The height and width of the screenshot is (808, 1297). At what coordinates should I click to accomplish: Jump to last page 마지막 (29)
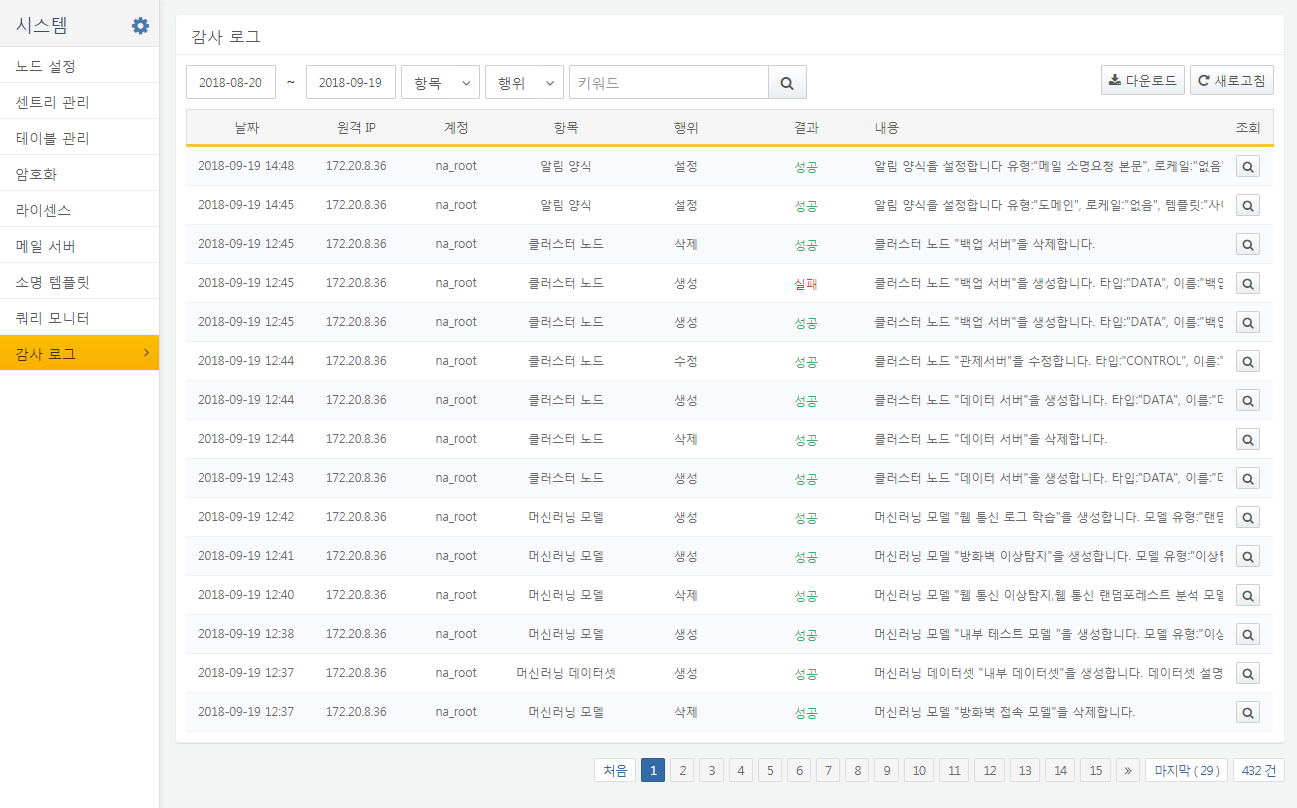[x=1186, y=770]
